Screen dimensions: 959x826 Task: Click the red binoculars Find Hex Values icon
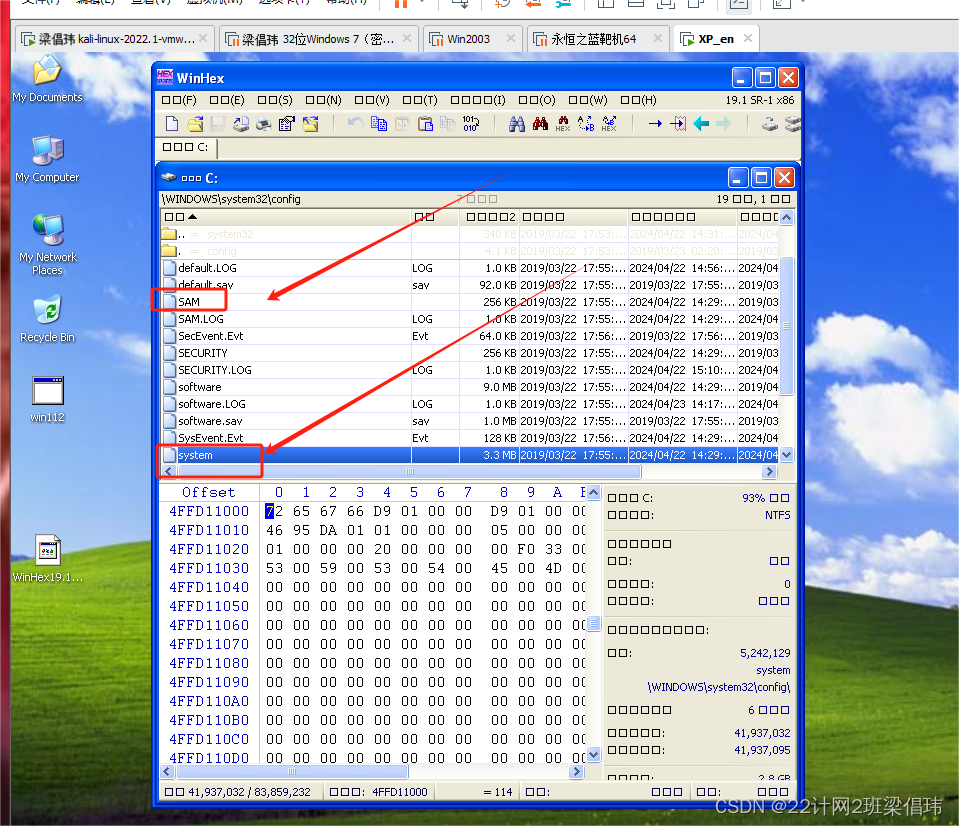click(540, 124)
